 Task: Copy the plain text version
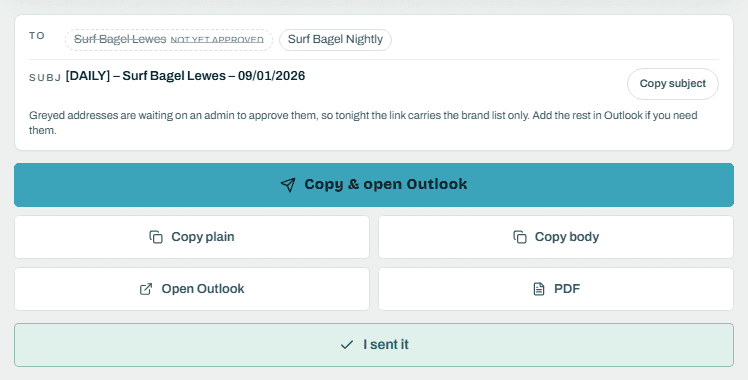pyautogui.click(x=192, y=237)
